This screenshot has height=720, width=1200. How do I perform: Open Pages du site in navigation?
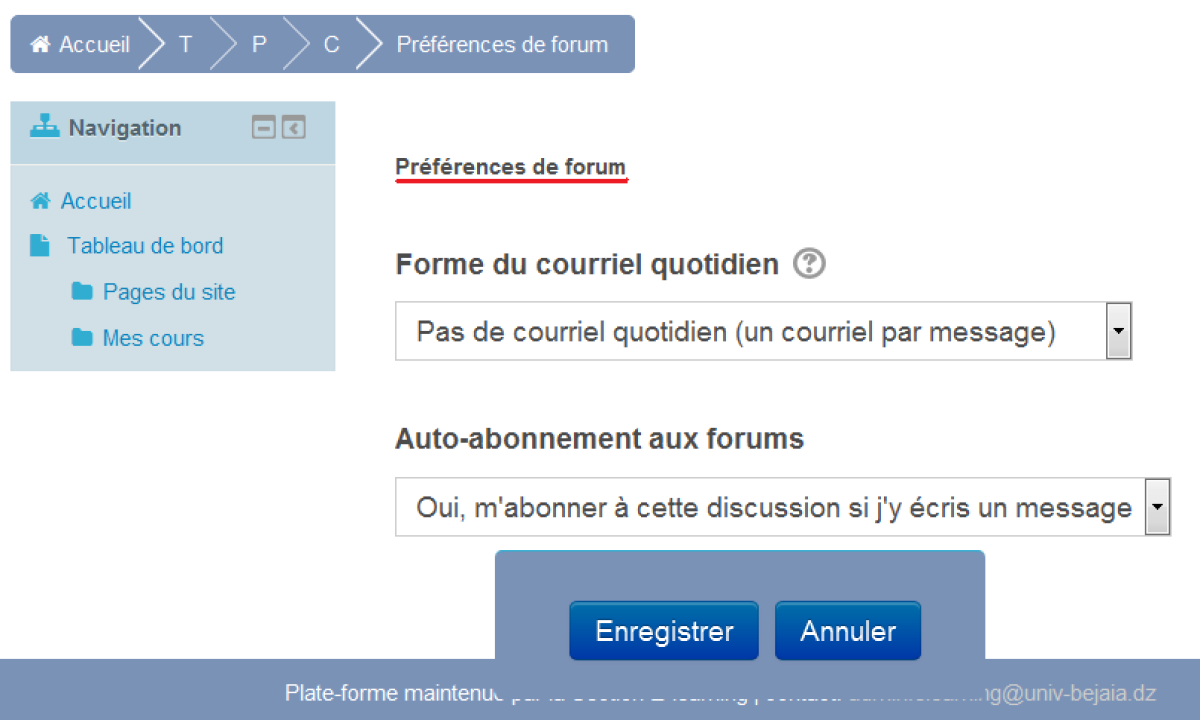169,292
